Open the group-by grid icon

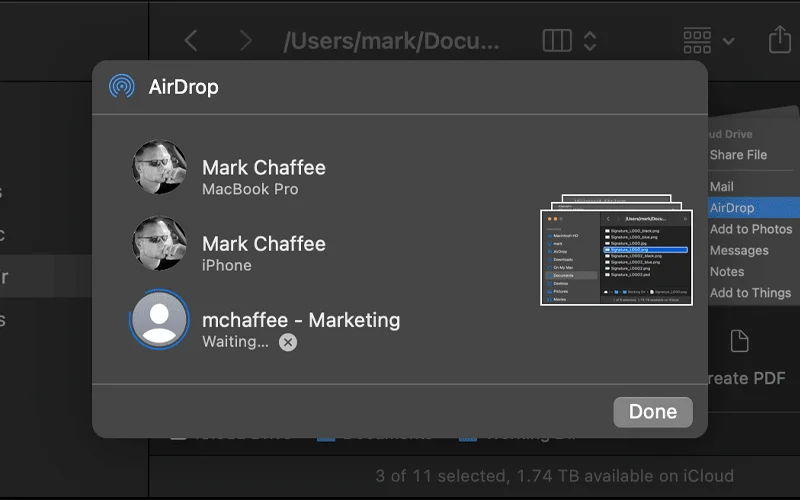(x=697, y=40)
